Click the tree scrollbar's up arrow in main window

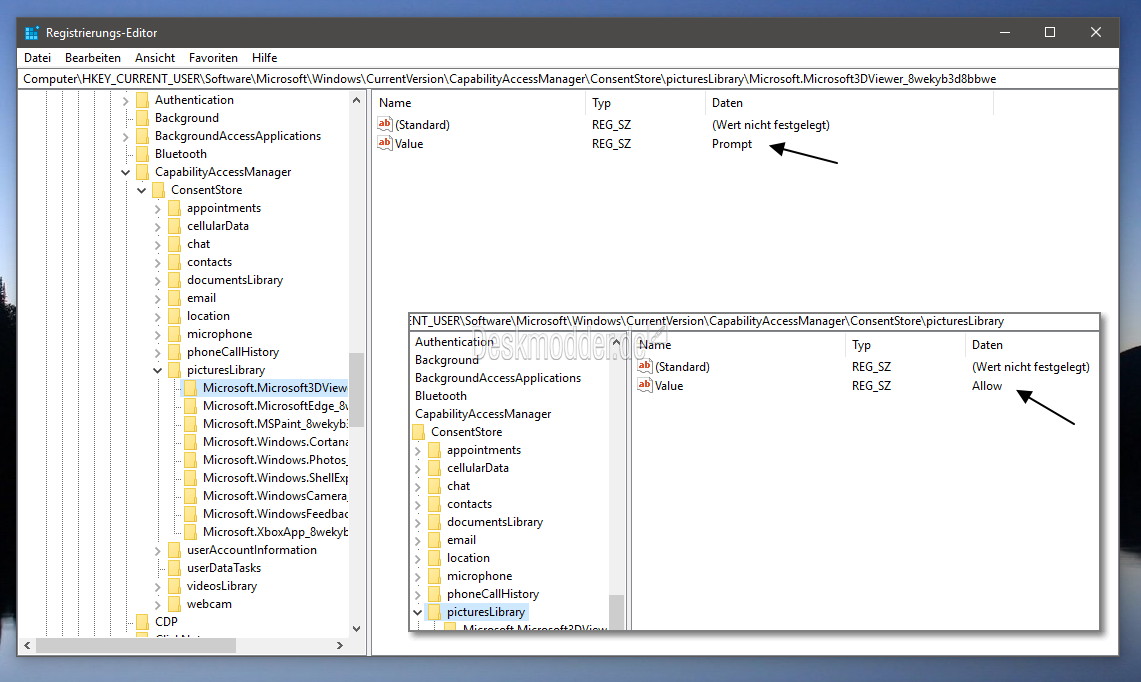point(357,100)
